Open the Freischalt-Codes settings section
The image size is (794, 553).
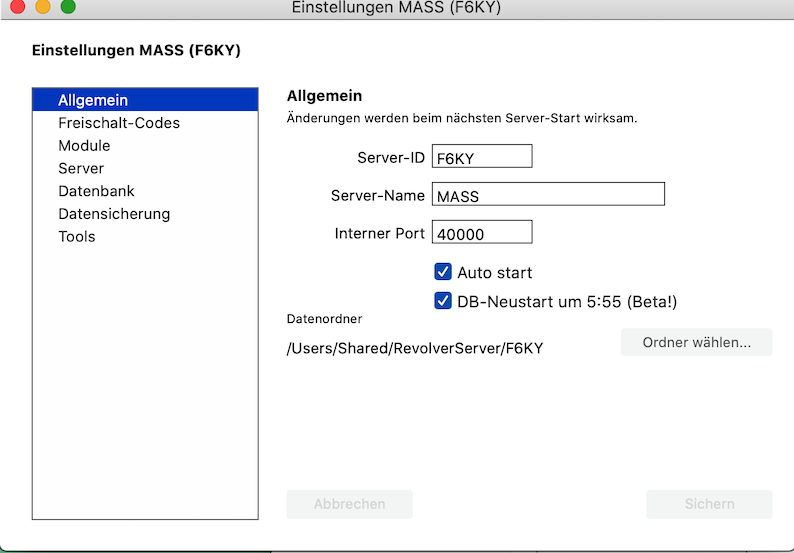coord(119,123)
